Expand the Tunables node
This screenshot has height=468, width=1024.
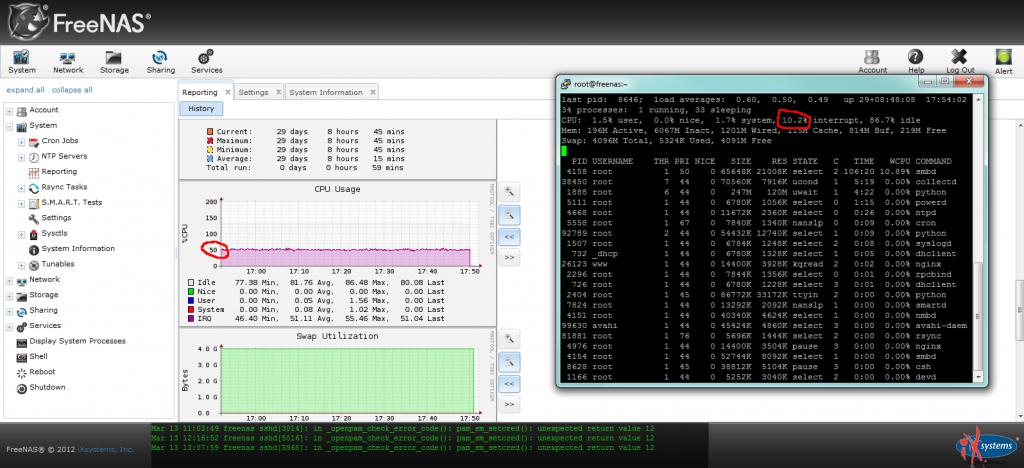tap(22, 265)
